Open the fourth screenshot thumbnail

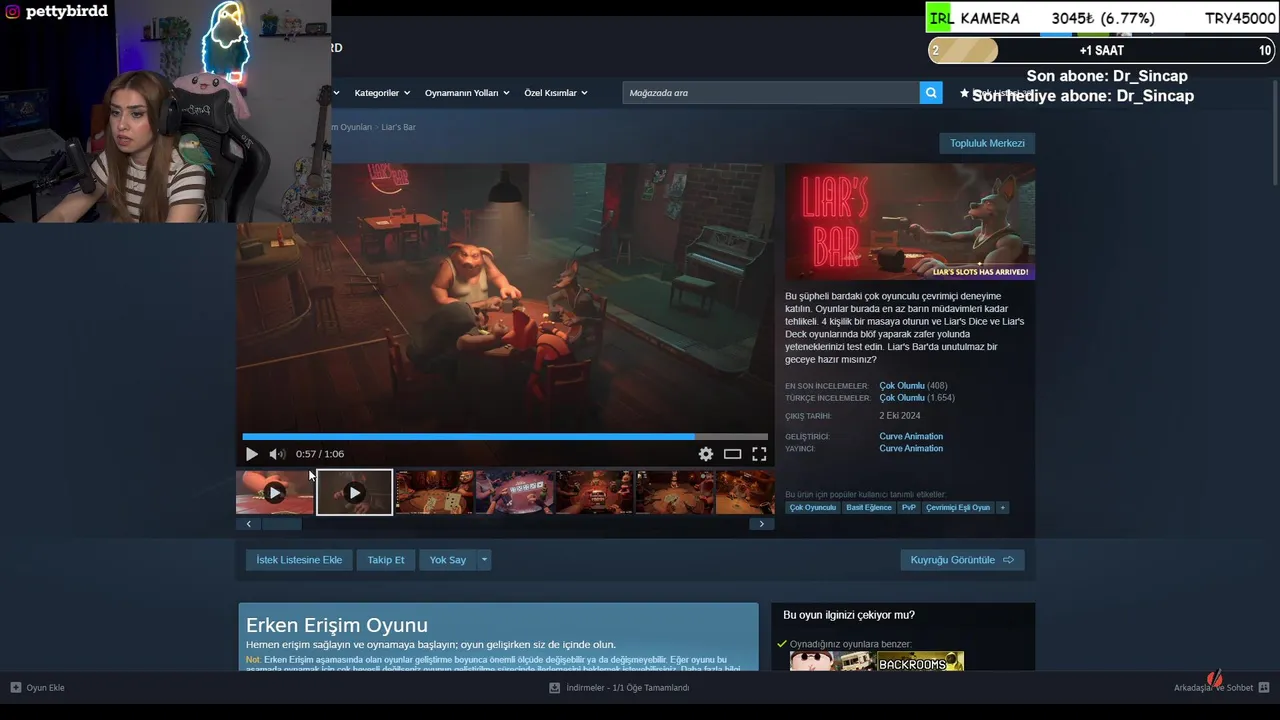coord(514,492)
